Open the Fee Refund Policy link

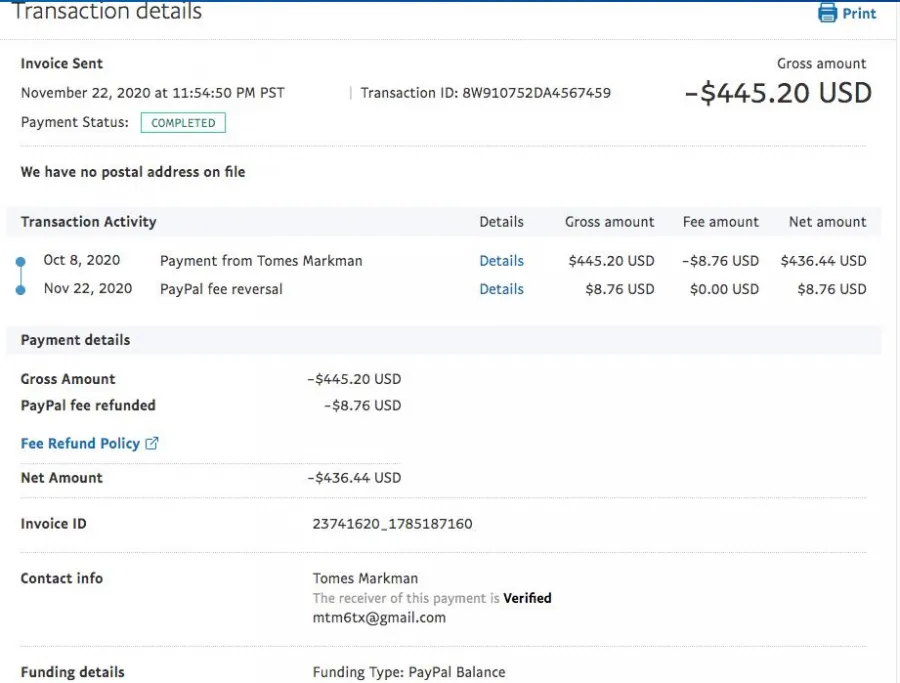[80, 443]
